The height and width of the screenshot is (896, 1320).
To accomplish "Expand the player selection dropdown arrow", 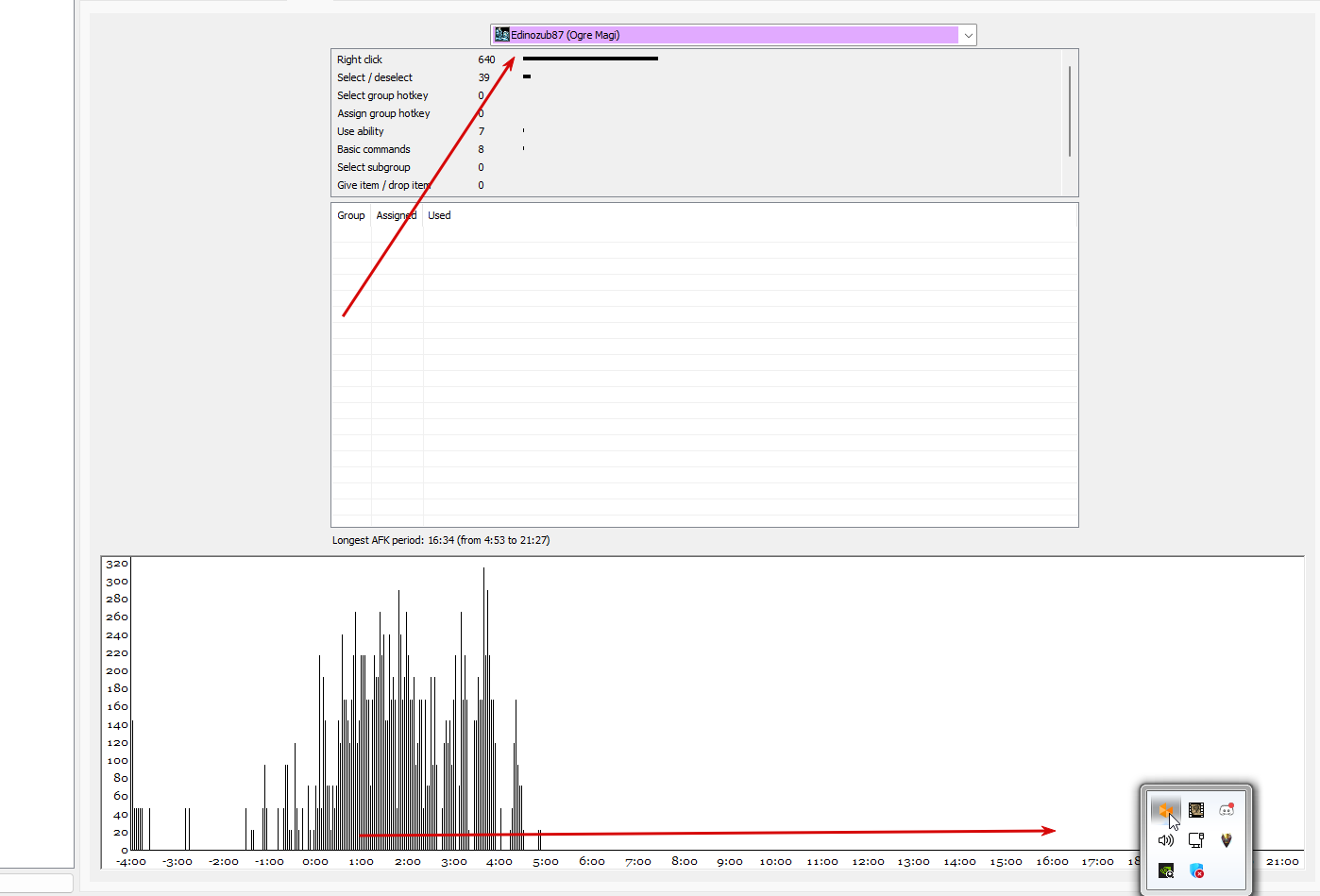I will click(968, 35).
